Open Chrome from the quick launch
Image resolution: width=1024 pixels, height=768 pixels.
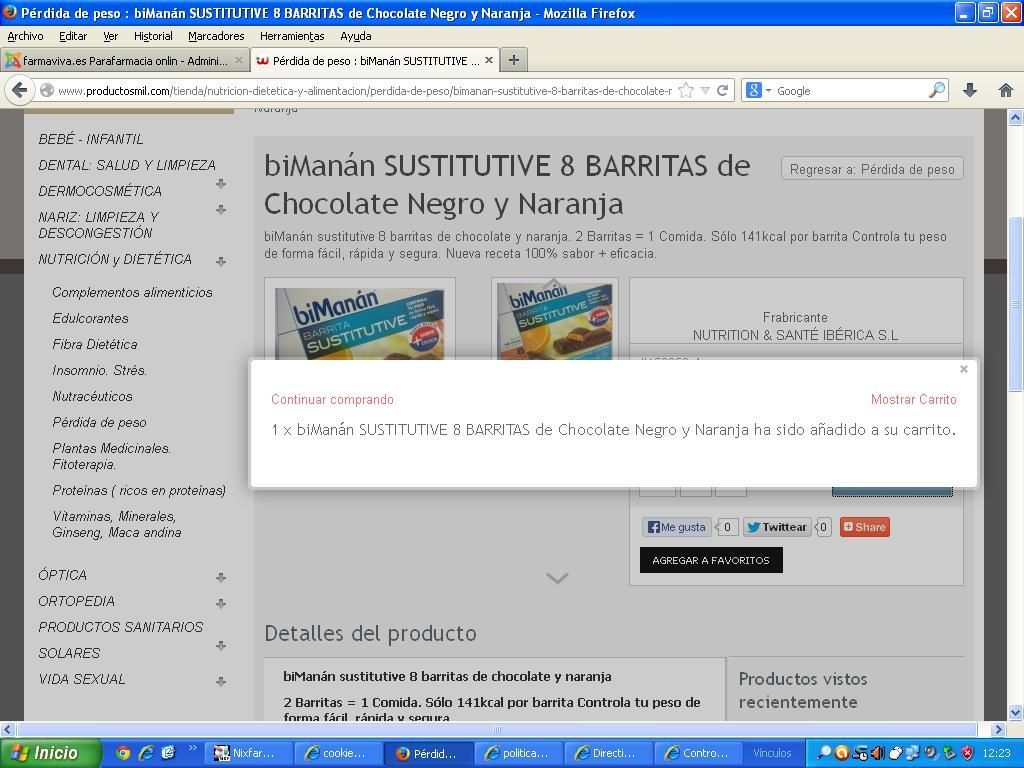tap(122, 753)
